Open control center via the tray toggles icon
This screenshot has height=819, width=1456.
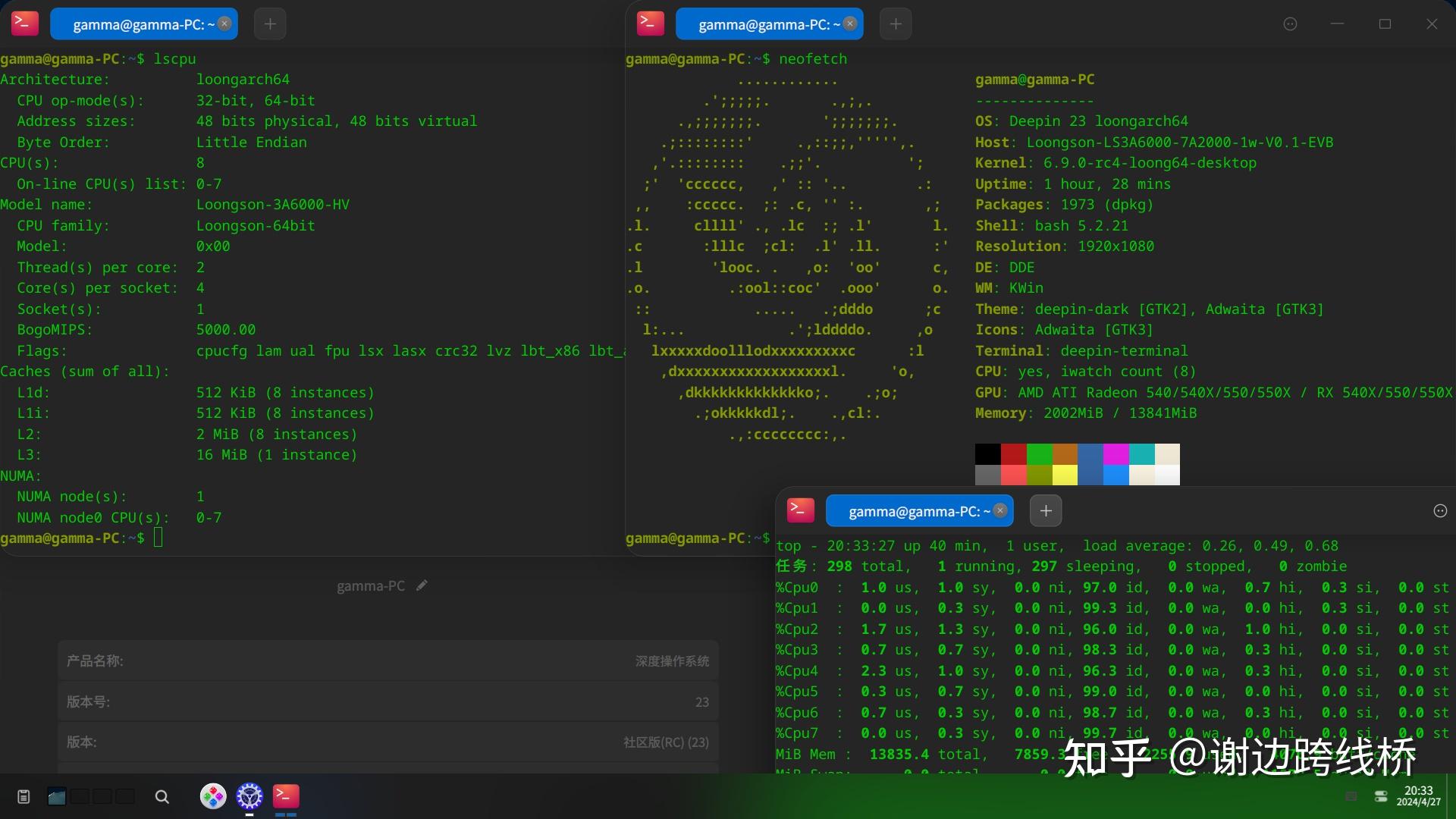coord(1382,796)
